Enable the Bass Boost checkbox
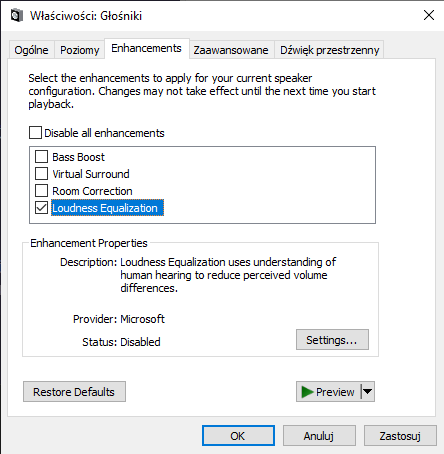444x454 pixels. pos(41,156)
